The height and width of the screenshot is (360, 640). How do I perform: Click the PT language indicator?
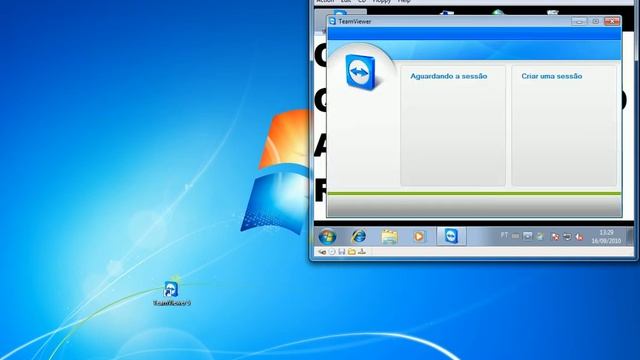(504, 236)
